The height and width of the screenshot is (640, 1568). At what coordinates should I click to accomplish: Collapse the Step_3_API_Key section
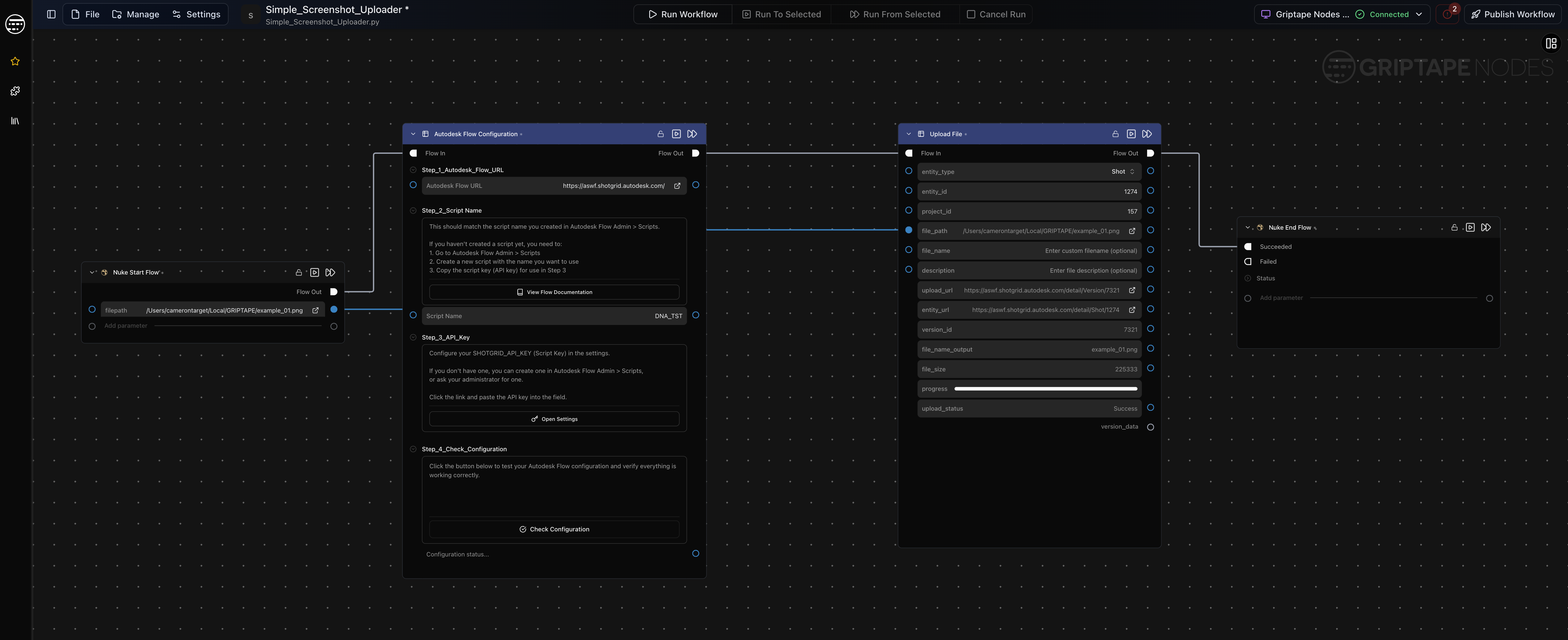pyautogui.click(x=413, y=337)
